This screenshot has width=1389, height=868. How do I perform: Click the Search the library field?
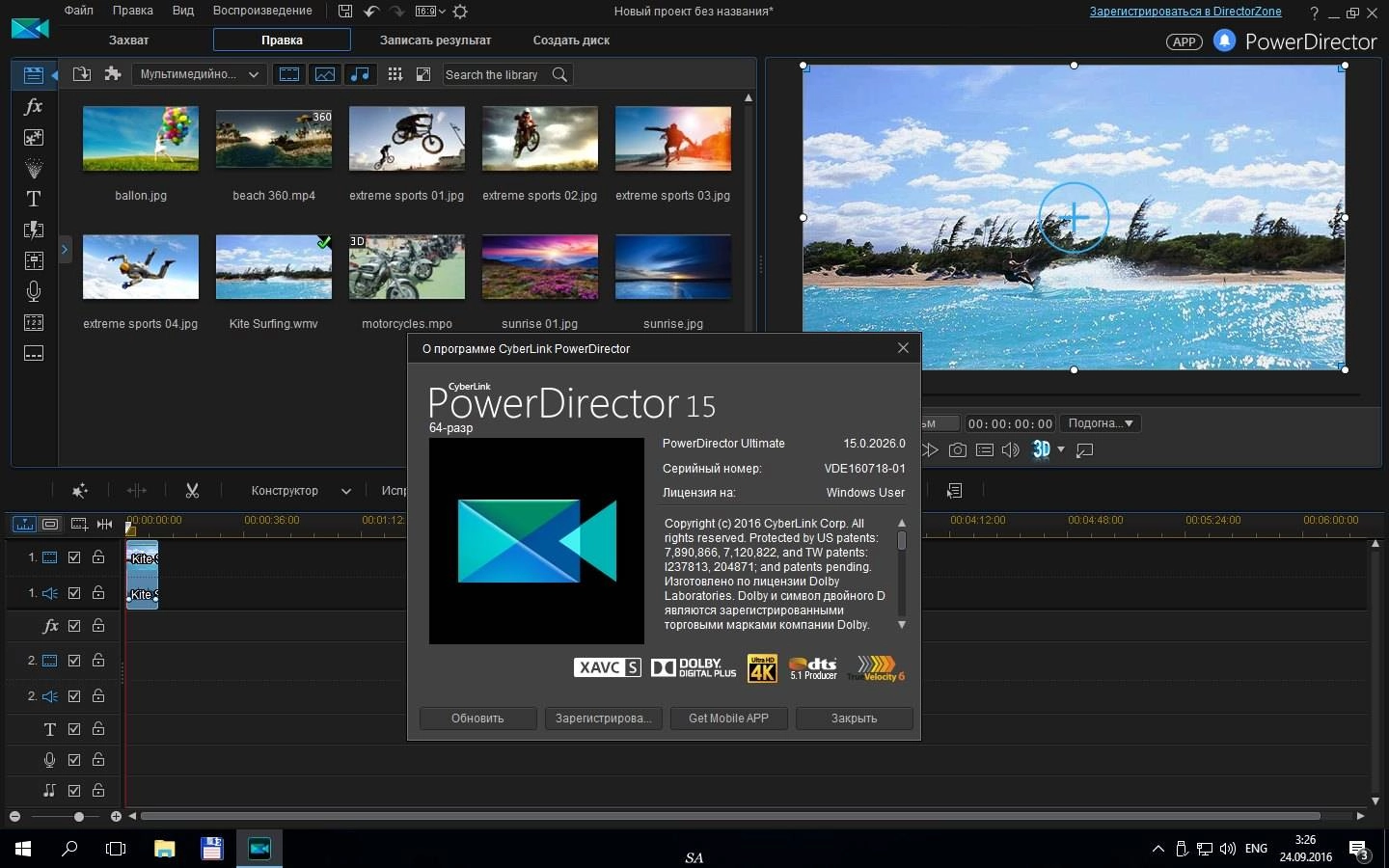[x=496, y=74]
